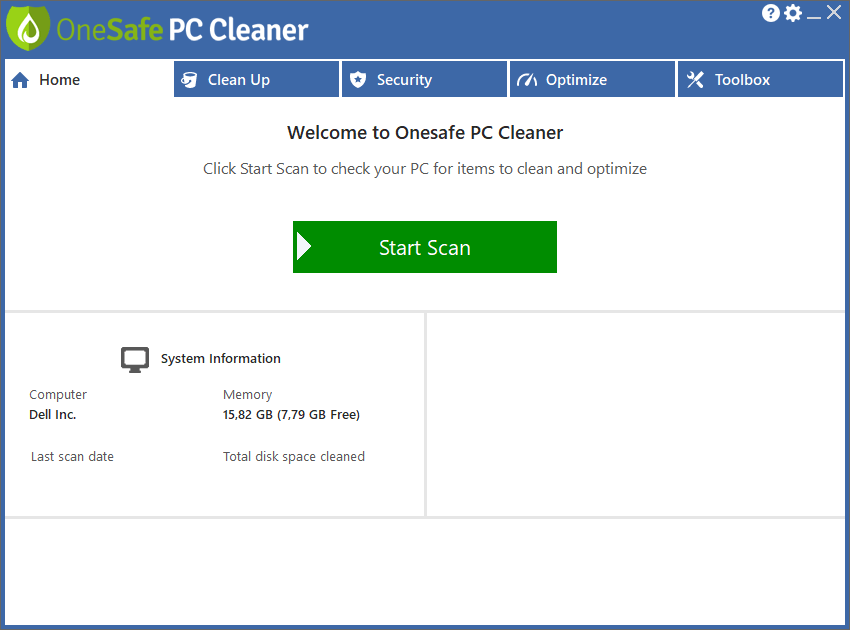Open the Toolbox tab
Screen dimensions: 850x630
coord(761,79)
